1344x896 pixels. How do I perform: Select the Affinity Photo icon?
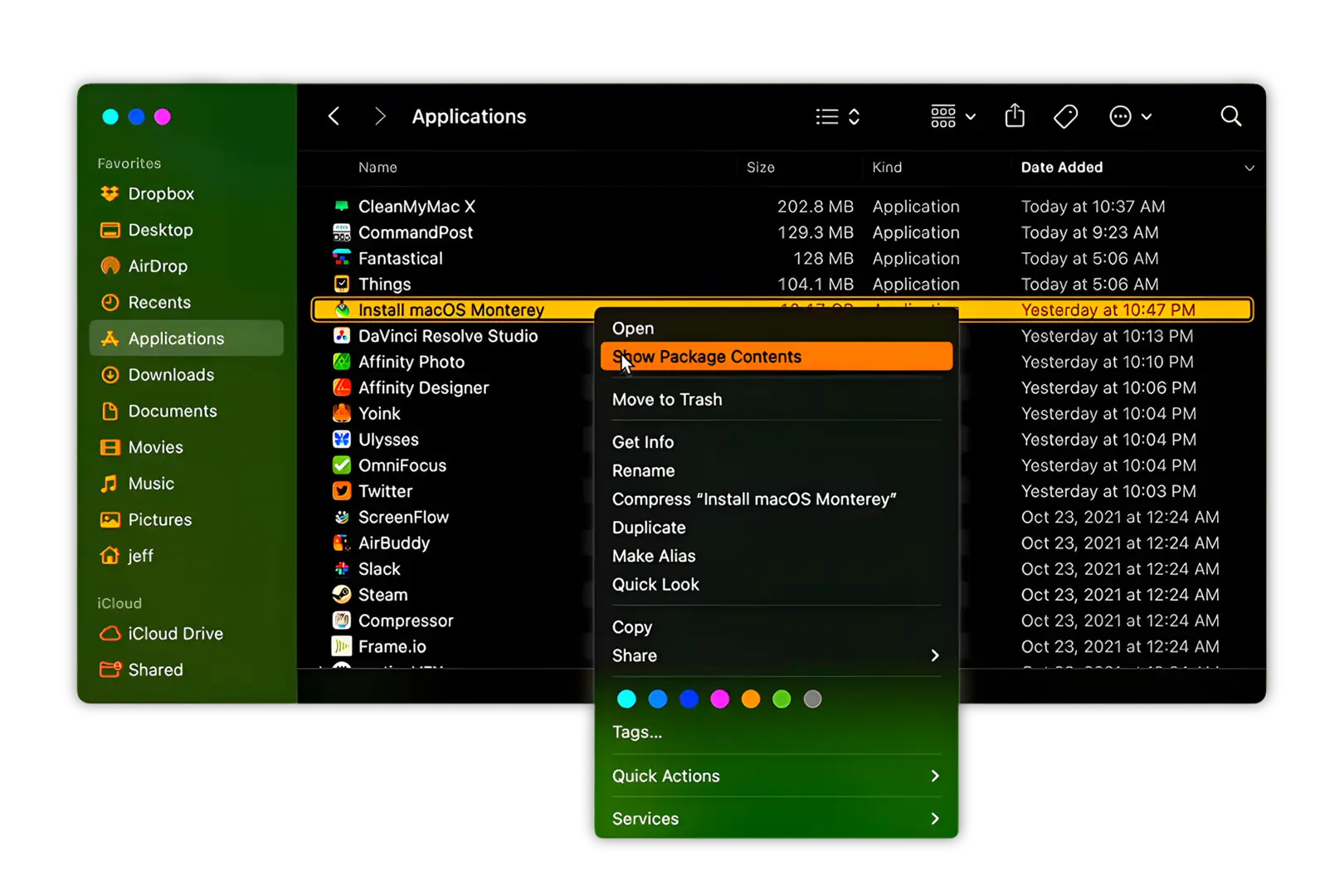341,362
